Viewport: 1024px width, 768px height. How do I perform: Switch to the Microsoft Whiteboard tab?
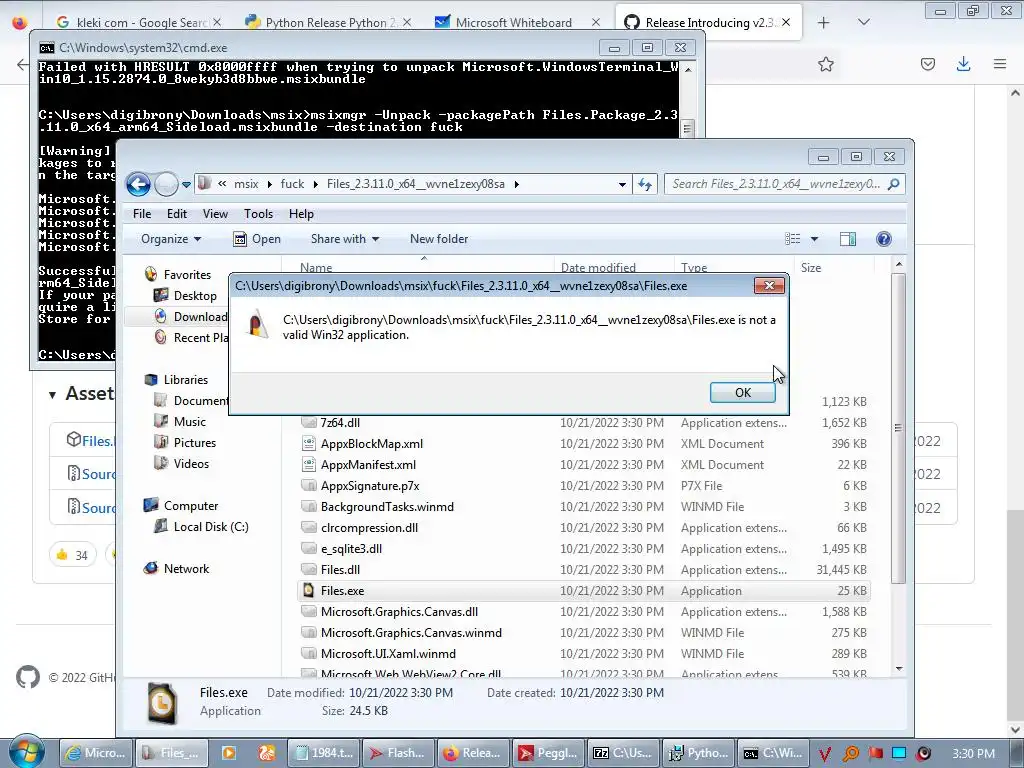point(514,22)
